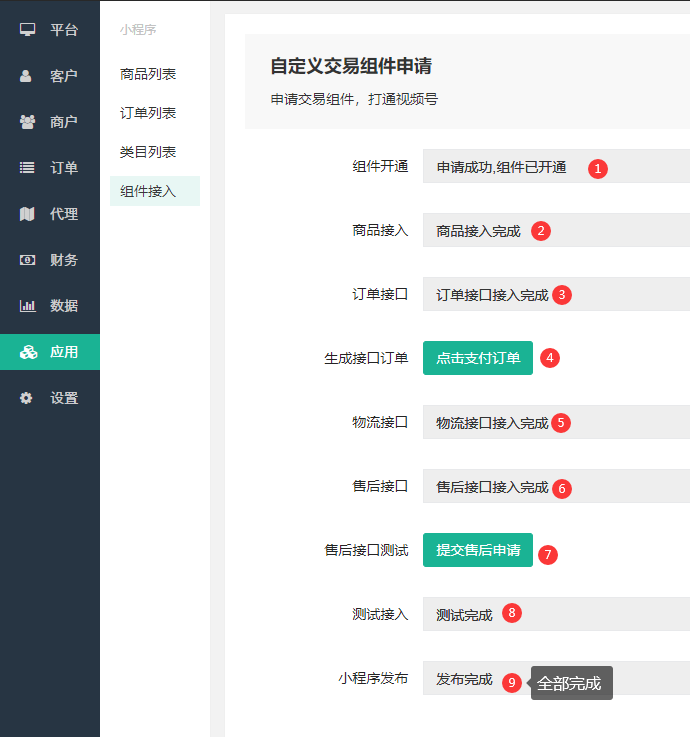The image size is (690, 737).
Task: Click the 申请成功,组件已开通 field
Action: (557, 166)
